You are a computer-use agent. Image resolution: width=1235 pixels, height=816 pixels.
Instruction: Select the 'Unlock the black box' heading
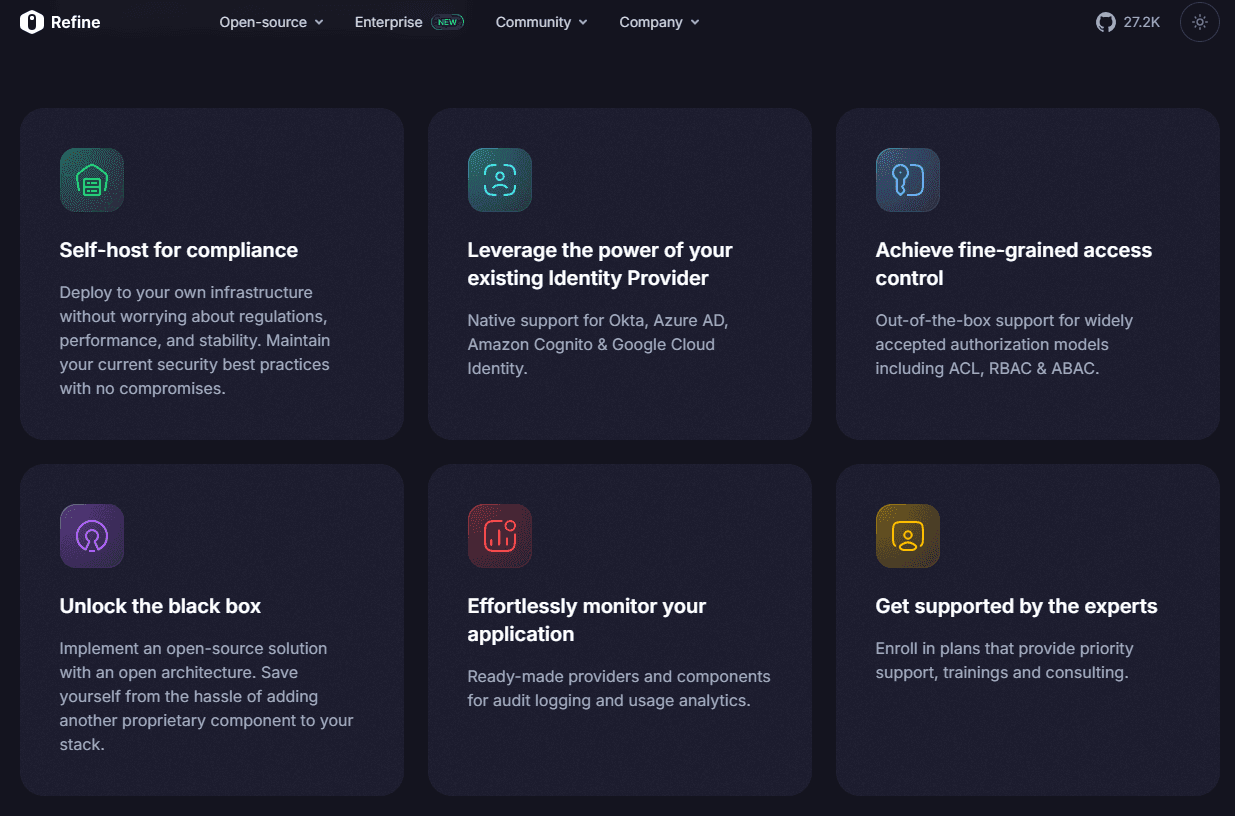pos(160,606)
